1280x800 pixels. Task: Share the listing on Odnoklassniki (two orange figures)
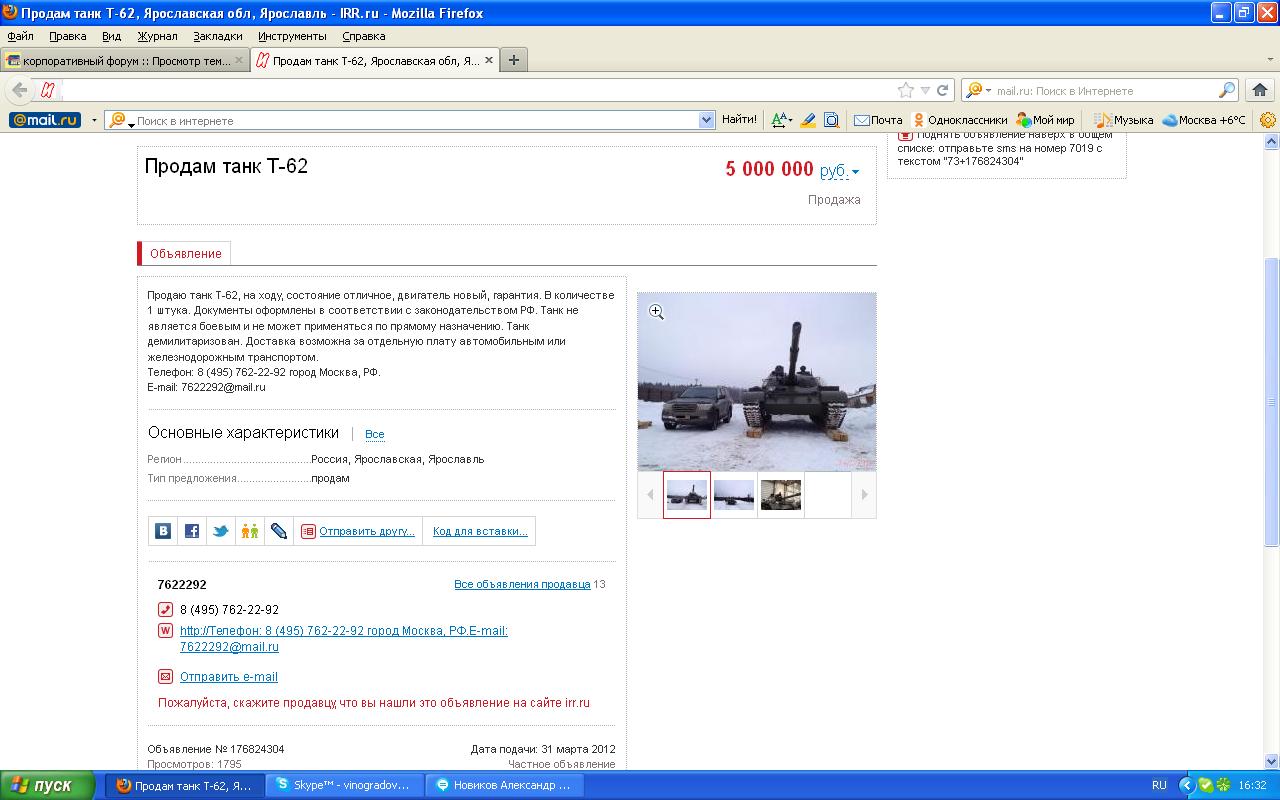[x=250, y=531]
